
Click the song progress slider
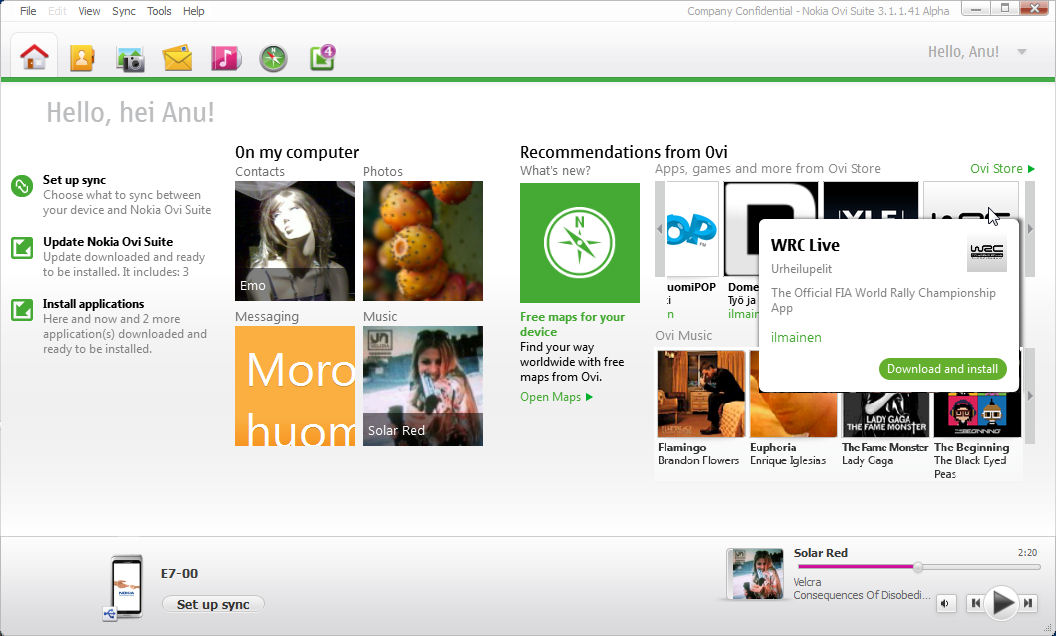917,567
